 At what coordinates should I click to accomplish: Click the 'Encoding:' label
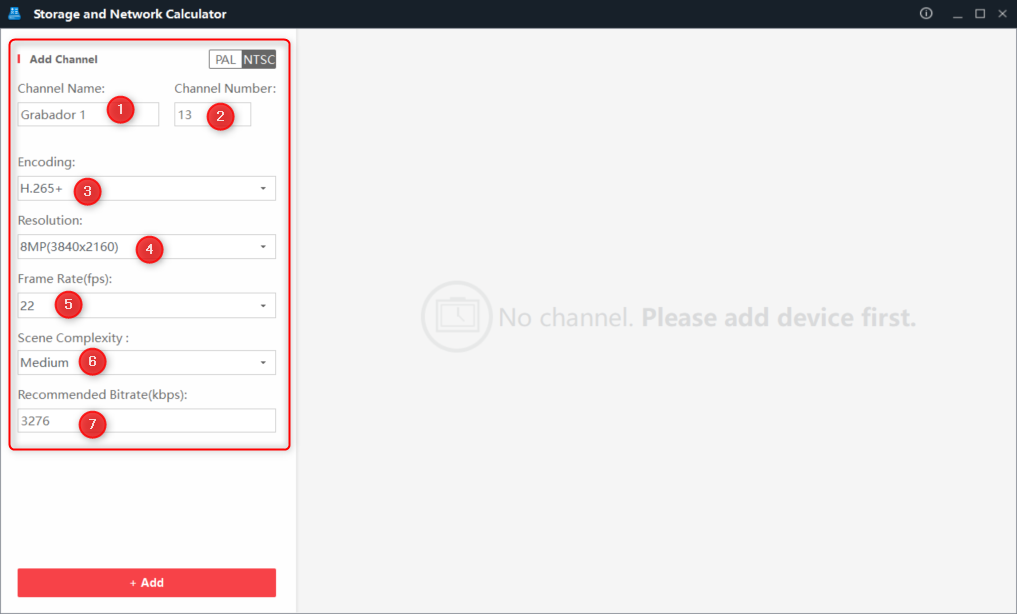[x=46, y=162]
